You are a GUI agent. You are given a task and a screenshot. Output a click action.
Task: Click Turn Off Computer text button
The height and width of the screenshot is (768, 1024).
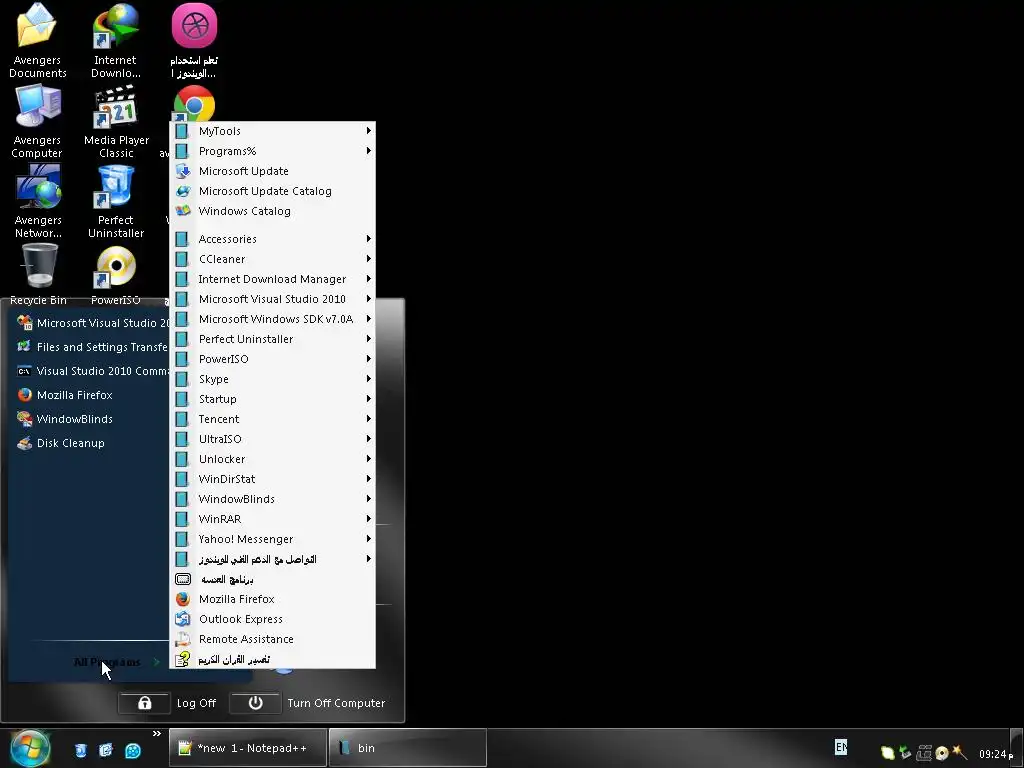click(336, 703)
